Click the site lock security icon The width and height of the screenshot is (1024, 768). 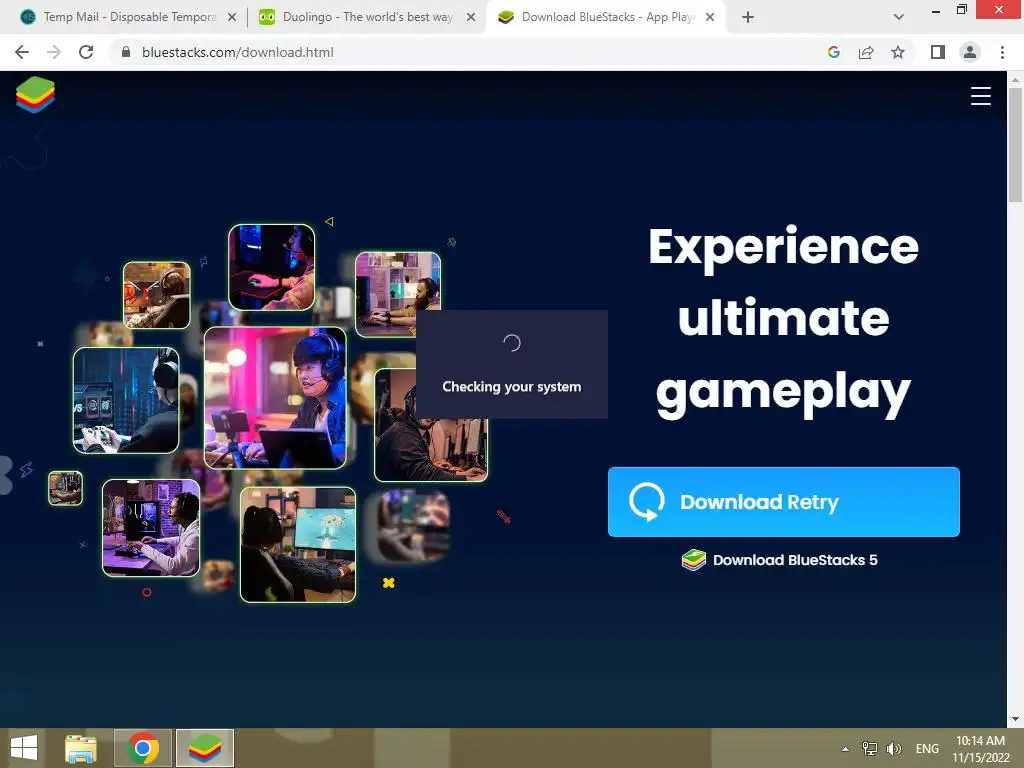point(126,52)
